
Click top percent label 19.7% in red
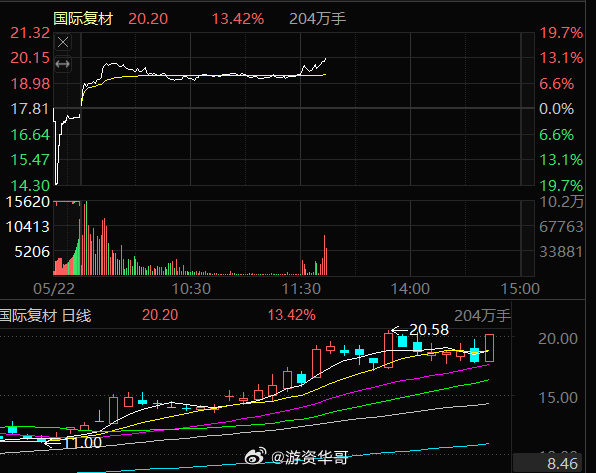[561, 33]
